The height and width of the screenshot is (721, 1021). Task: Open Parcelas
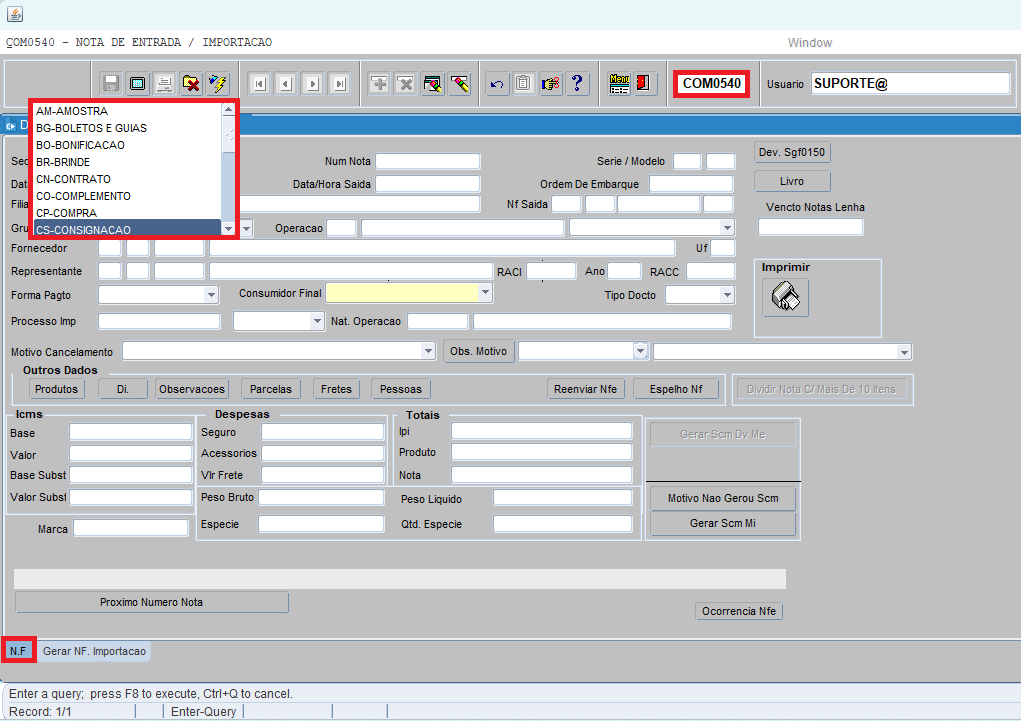(271, 389)
